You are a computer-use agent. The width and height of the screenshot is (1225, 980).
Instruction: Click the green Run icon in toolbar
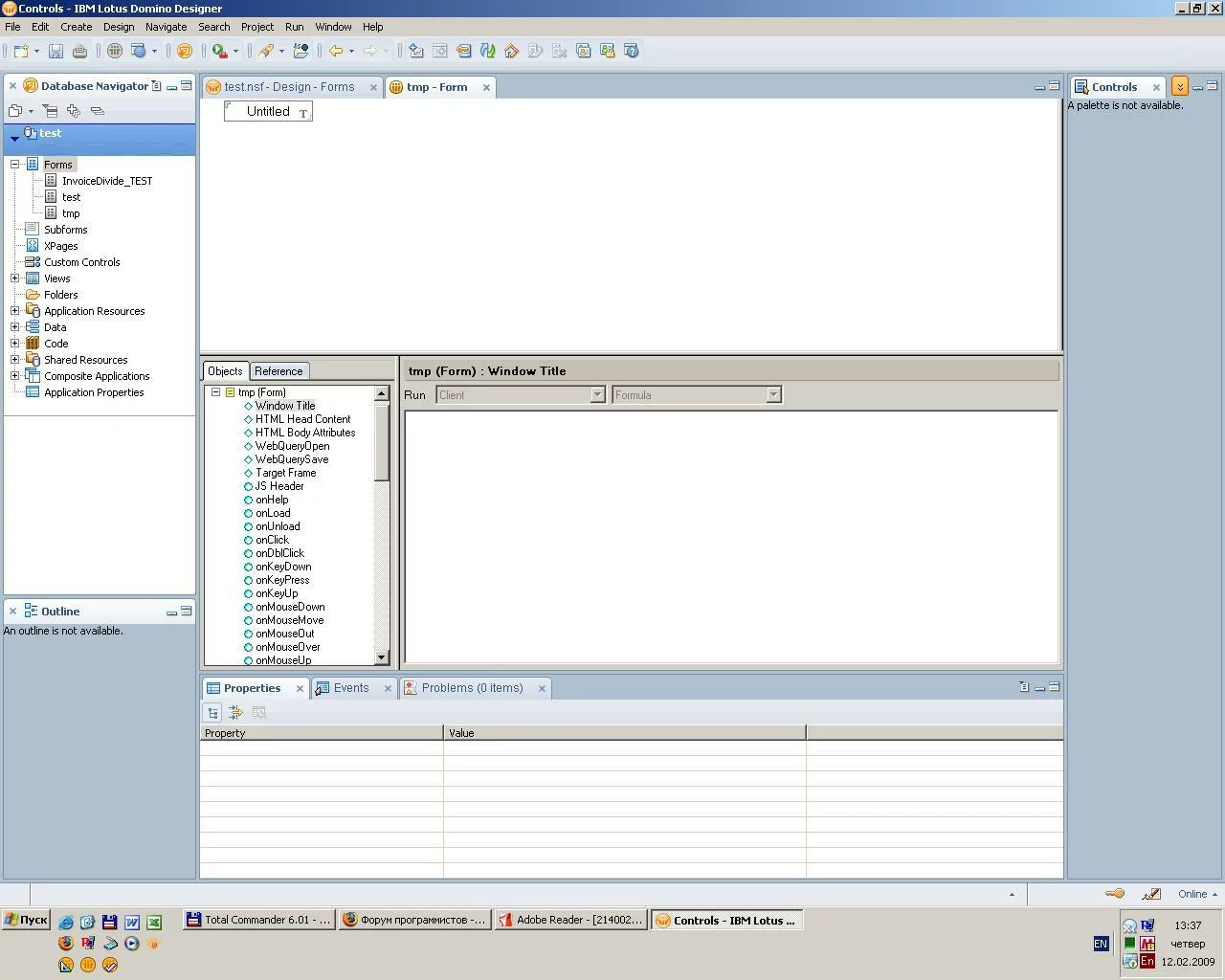219,51
